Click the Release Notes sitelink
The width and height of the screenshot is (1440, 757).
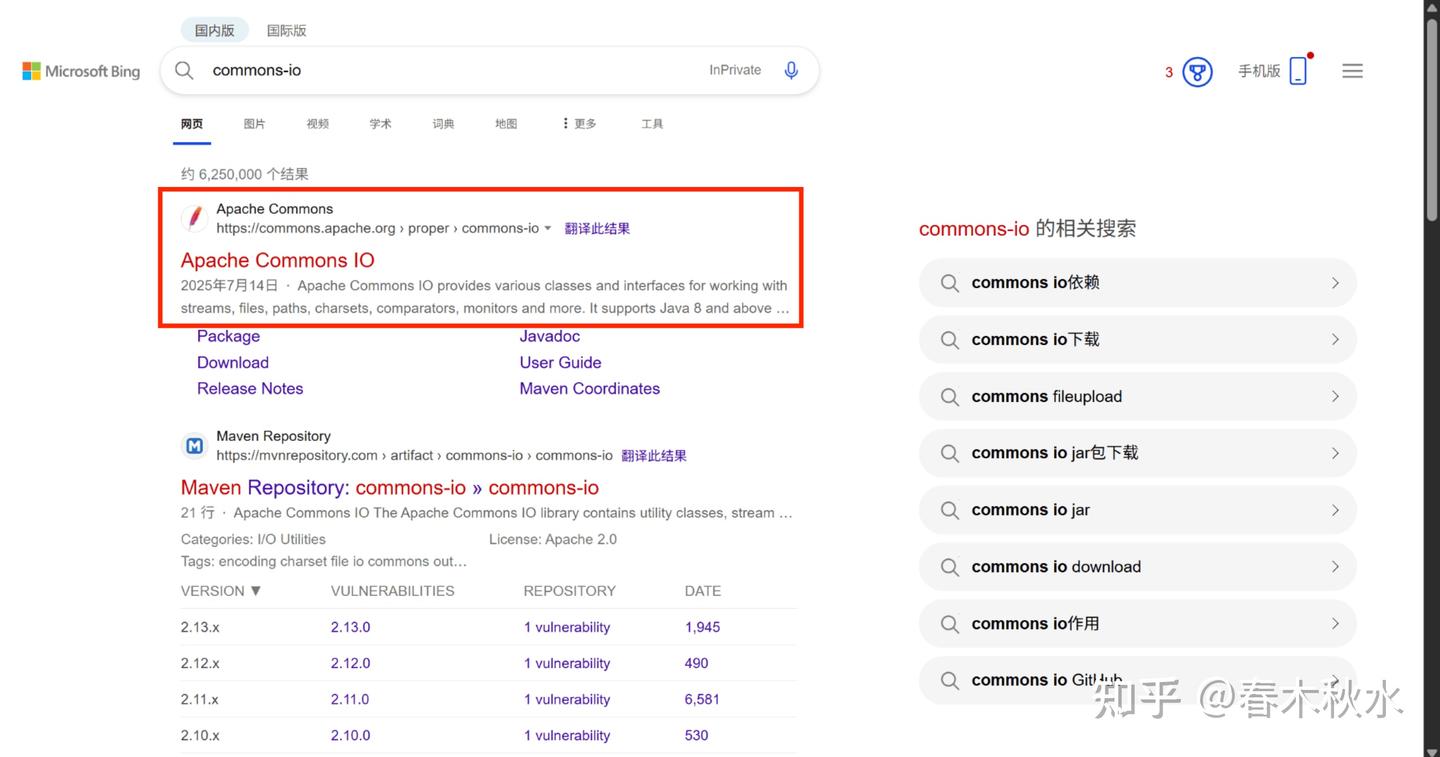coord(250,388)
